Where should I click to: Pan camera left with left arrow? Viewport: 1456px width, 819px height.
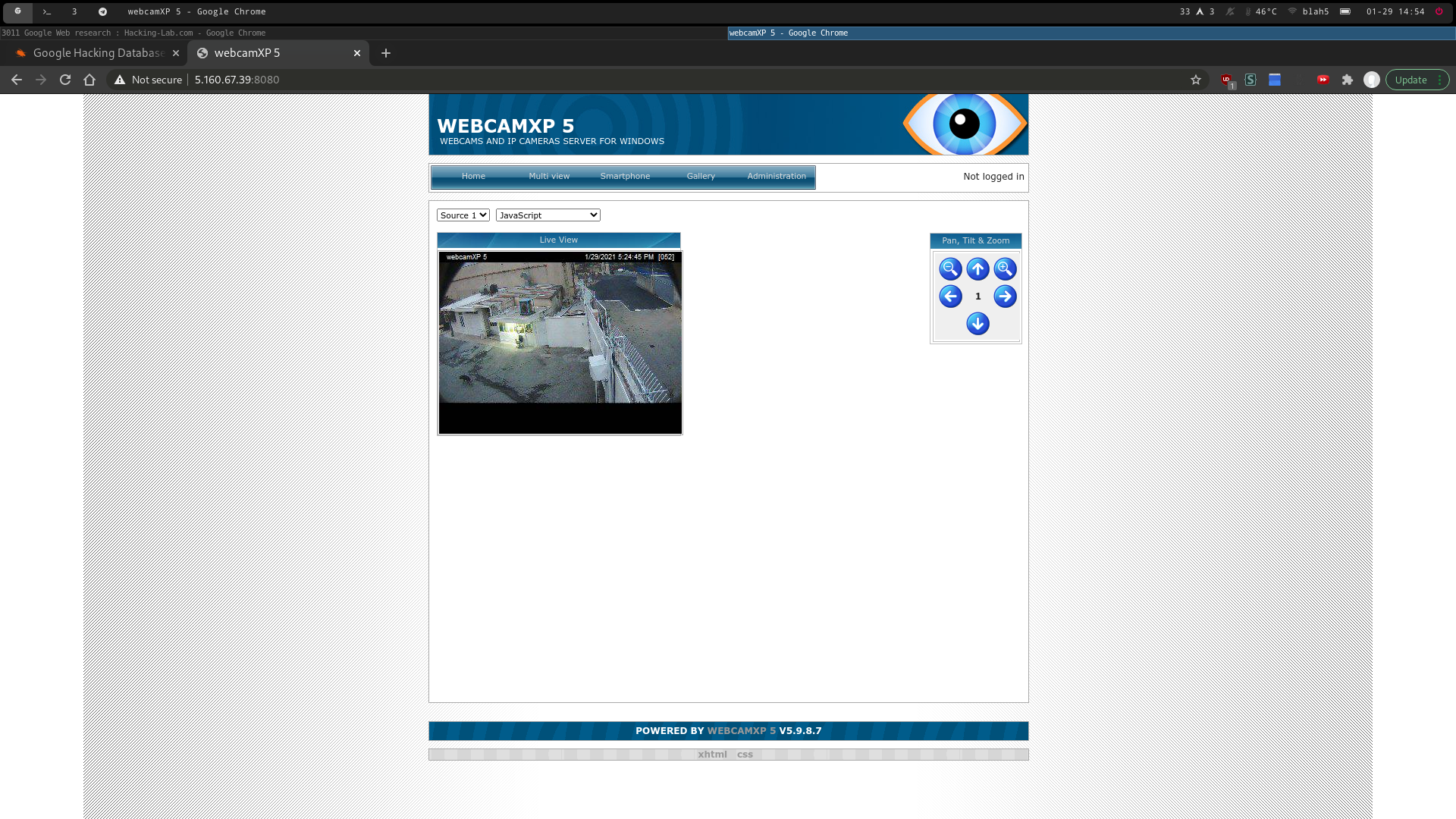(950, 297)
